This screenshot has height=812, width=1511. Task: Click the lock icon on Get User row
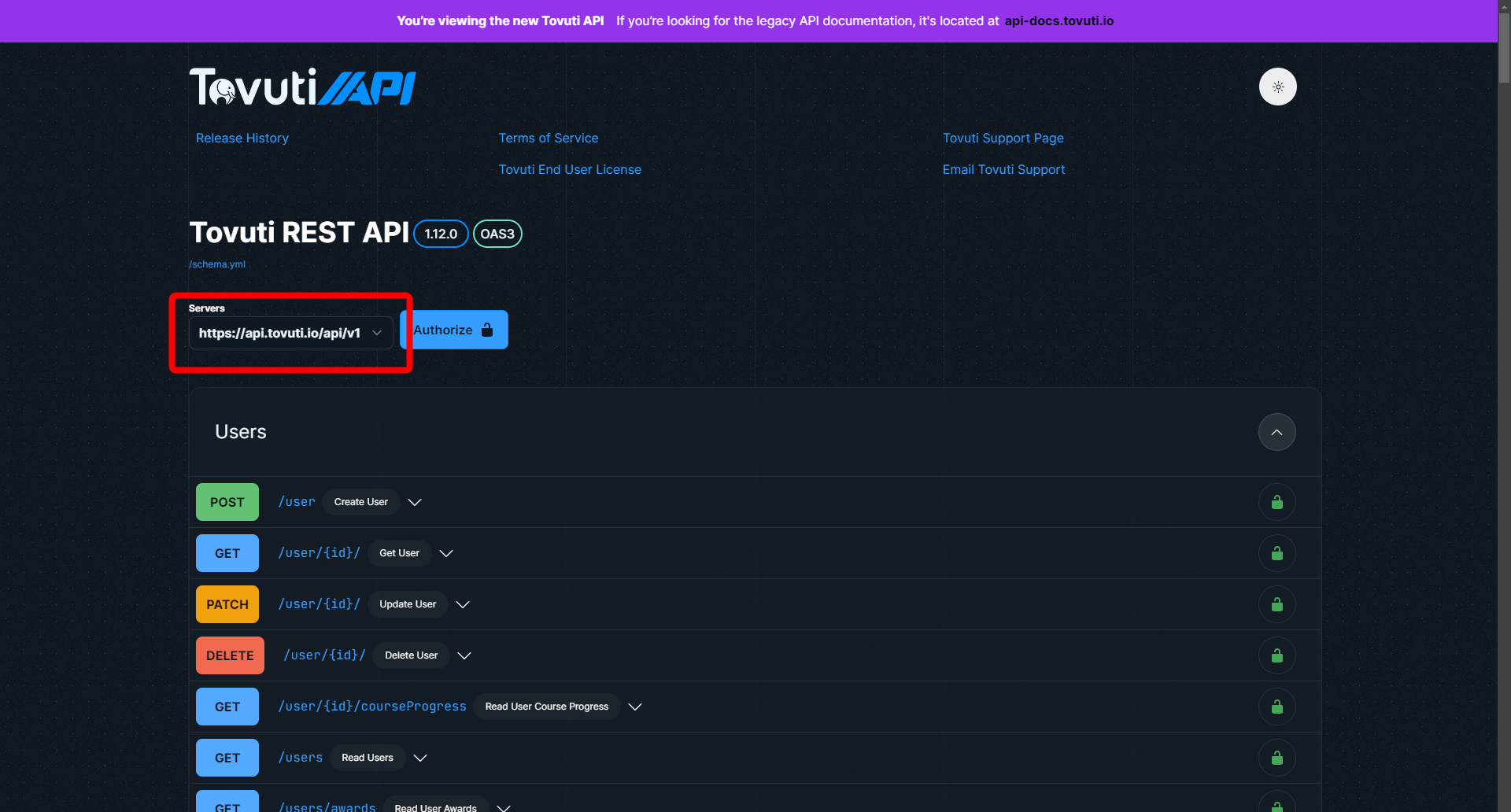pos(1277,553)
